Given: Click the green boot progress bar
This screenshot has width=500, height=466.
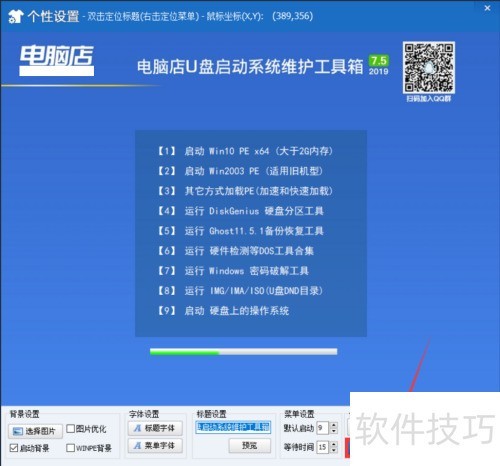Looking at the screenshot, I should pos(244,352).
